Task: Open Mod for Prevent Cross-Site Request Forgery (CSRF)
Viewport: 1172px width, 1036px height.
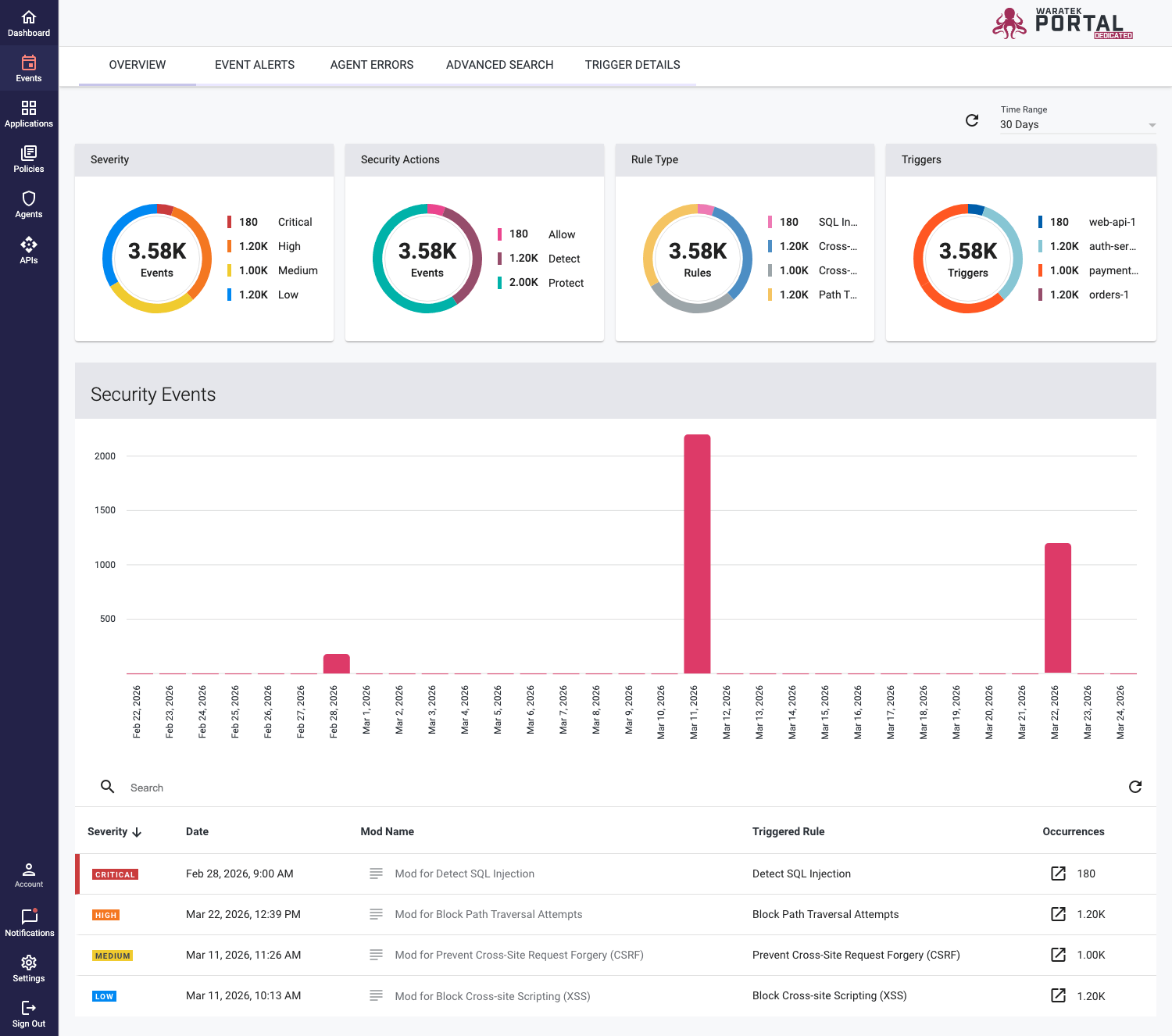Action: pyautogui.click(x=519, y=955)
